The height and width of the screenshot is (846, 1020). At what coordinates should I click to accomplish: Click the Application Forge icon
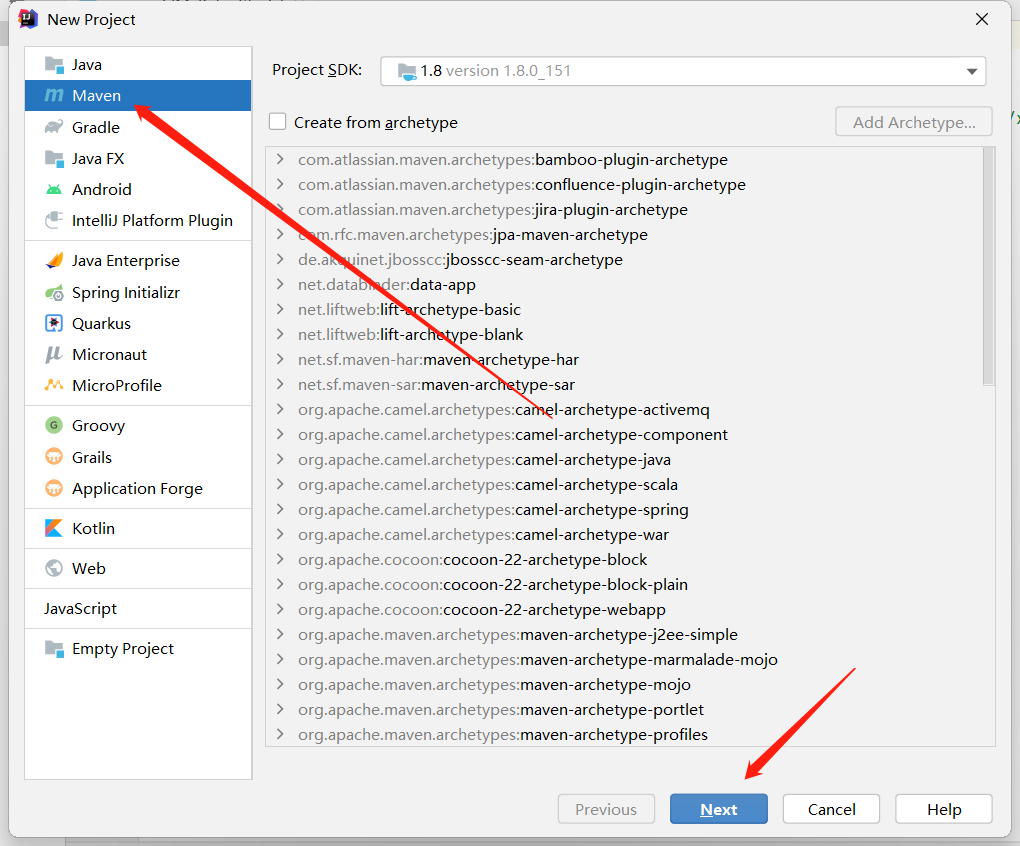pyautogui.click(x=54, y=488)
